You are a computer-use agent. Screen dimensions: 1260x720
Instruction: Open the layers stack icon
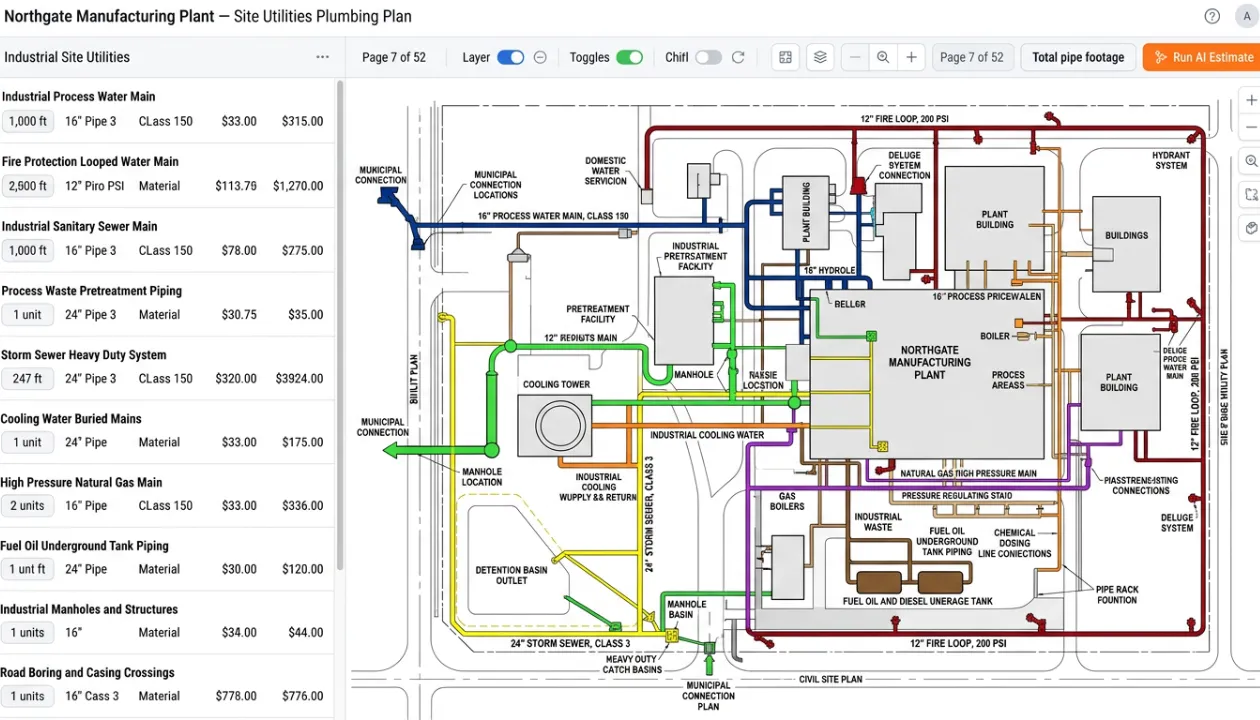[820, 57]
